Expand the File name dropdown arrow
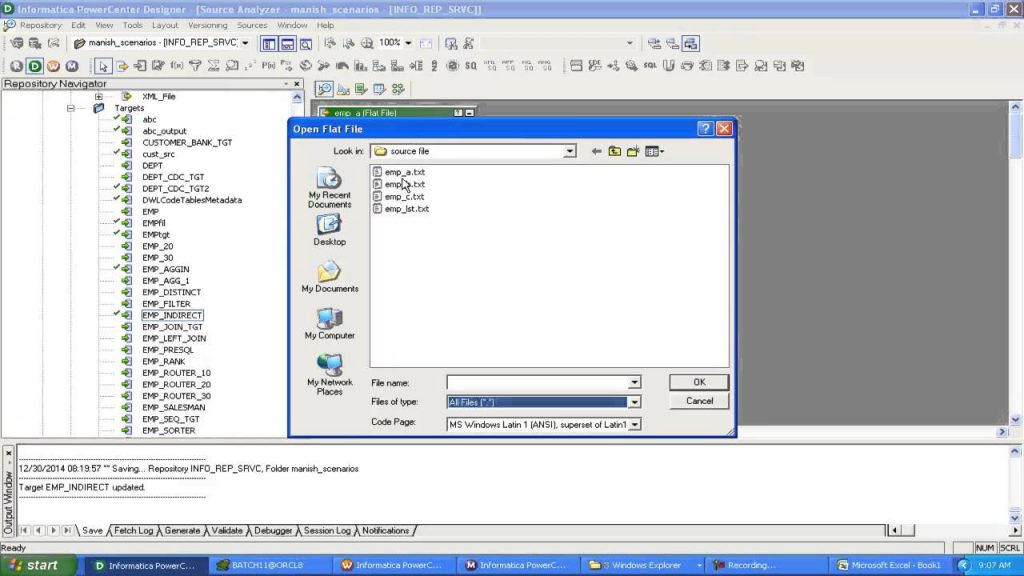The image size is (1024, 576). [x=634, y=383]
